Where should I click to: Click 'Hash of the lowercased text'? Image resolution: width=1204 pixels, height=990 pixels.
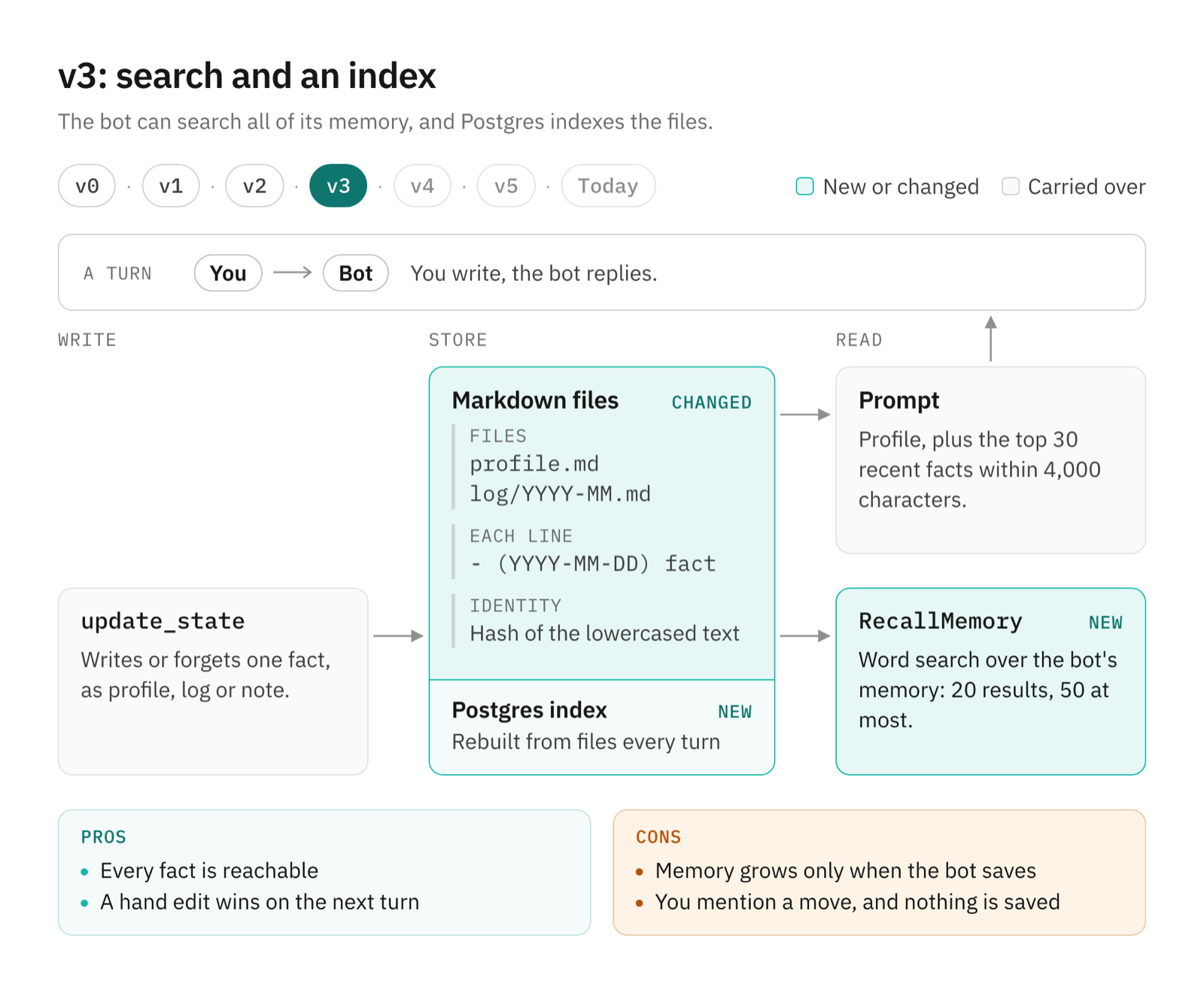click(604, 634)
